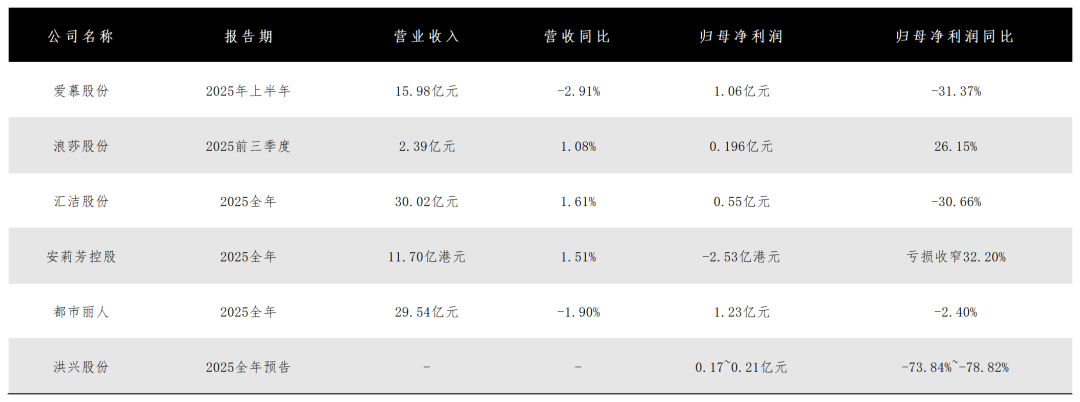This screenshot has height=402, width=1080.
Task: Select the 报告期 column header
Action: [x=248, y=36]
